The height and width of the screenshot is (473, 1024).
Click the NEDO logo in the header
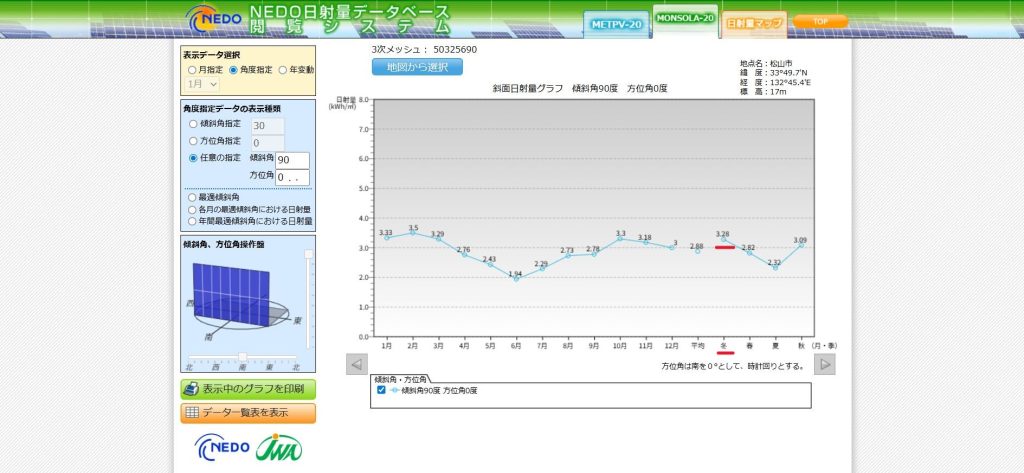pos(212,18)
